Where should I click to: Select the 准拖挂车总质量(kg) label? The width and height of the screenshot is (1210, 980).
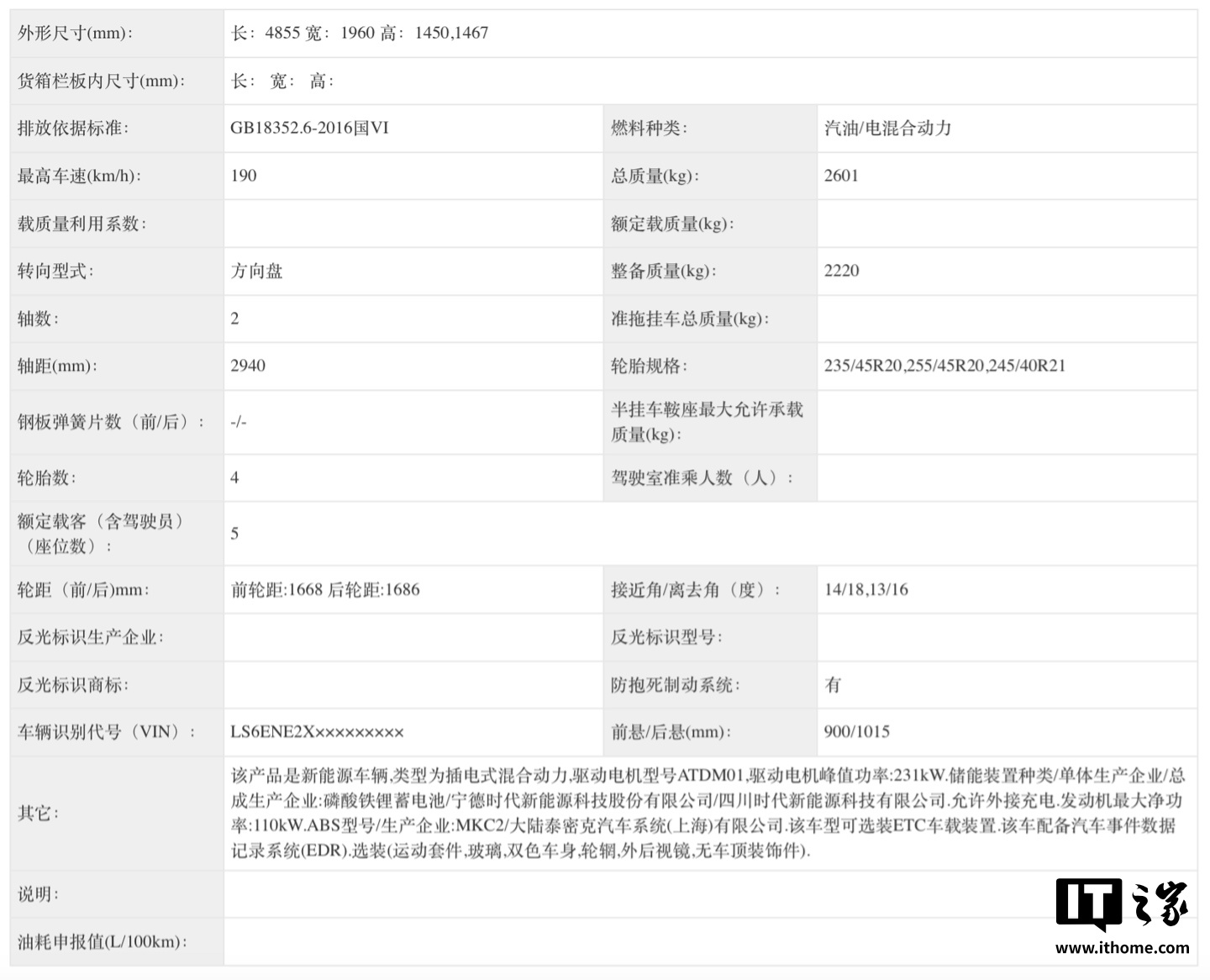click(x=691, y=319)
